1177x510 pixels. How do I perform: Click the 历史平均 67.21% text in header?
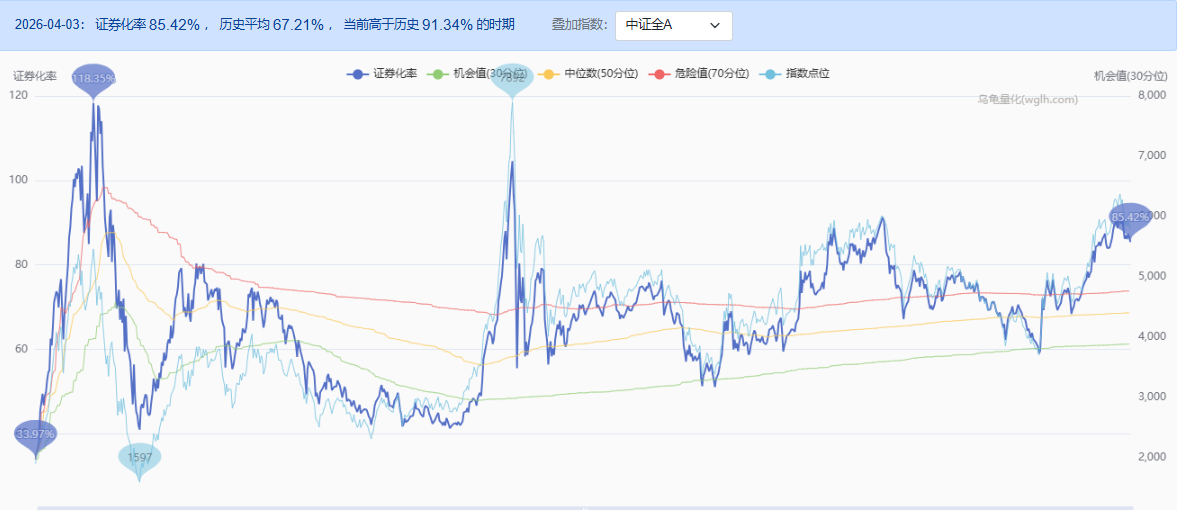click(x=272, y=25)
